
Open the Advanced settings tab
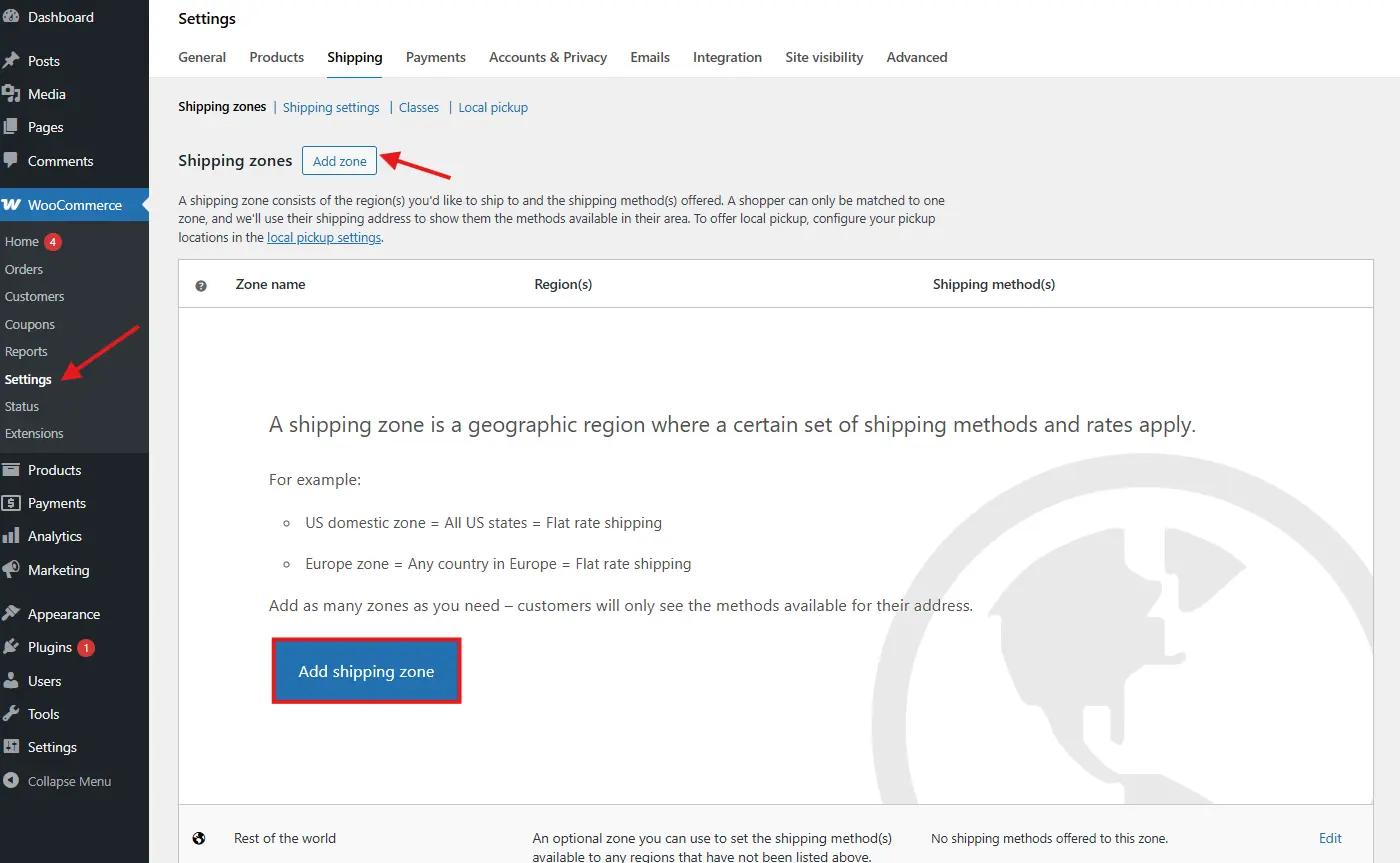coord(917,57)
